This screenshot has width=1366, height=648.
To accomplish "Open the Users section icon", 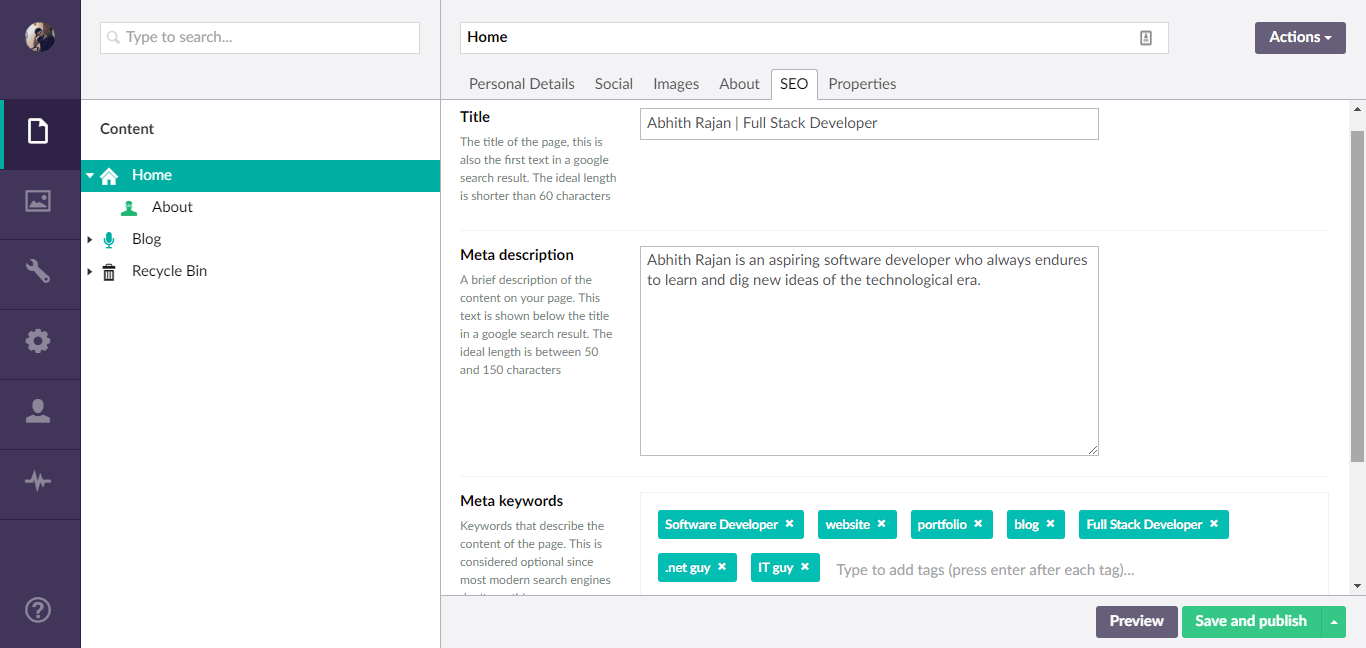I will coord(38,411).
